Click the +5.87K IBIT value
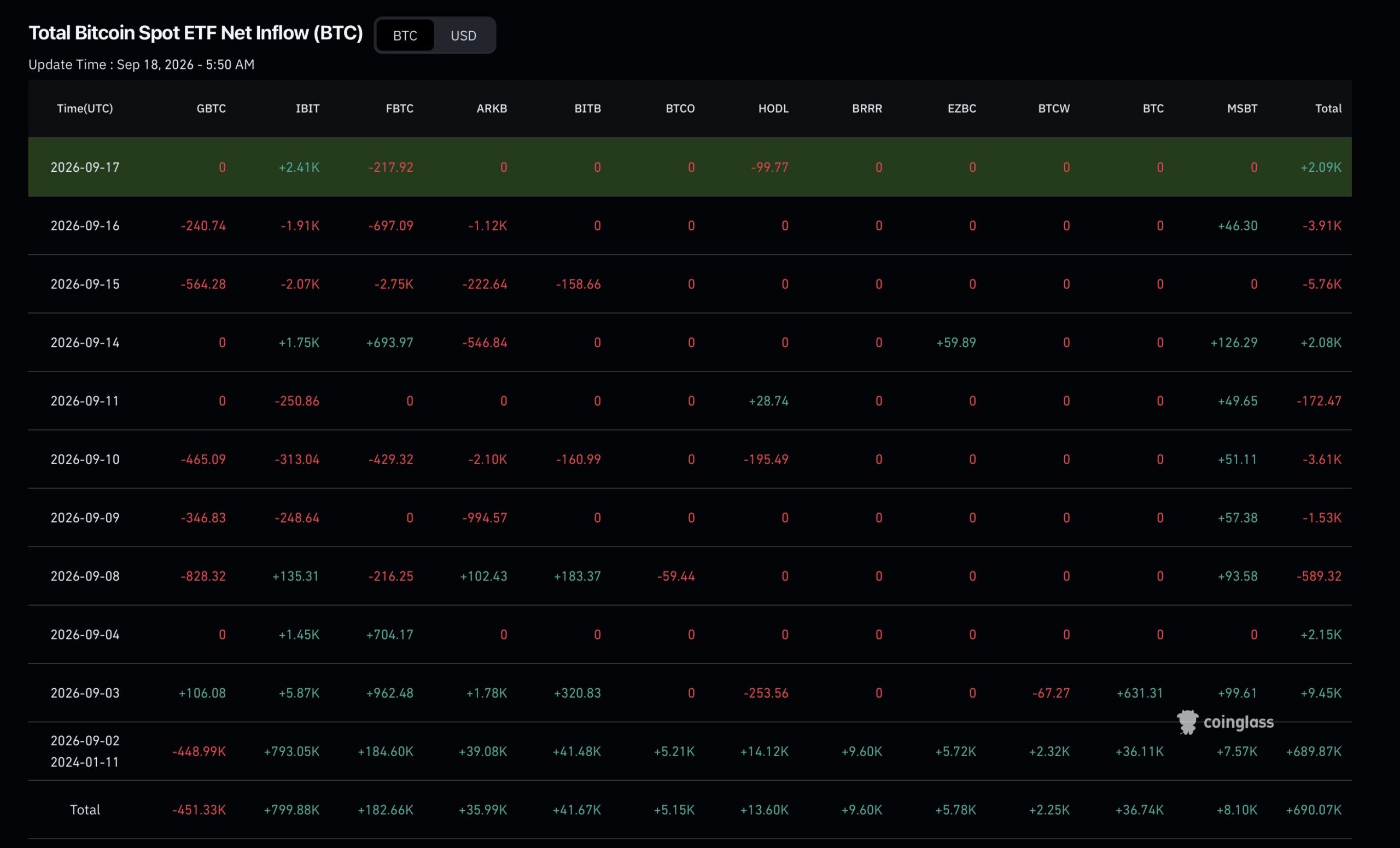 click(x=299, y=693)
